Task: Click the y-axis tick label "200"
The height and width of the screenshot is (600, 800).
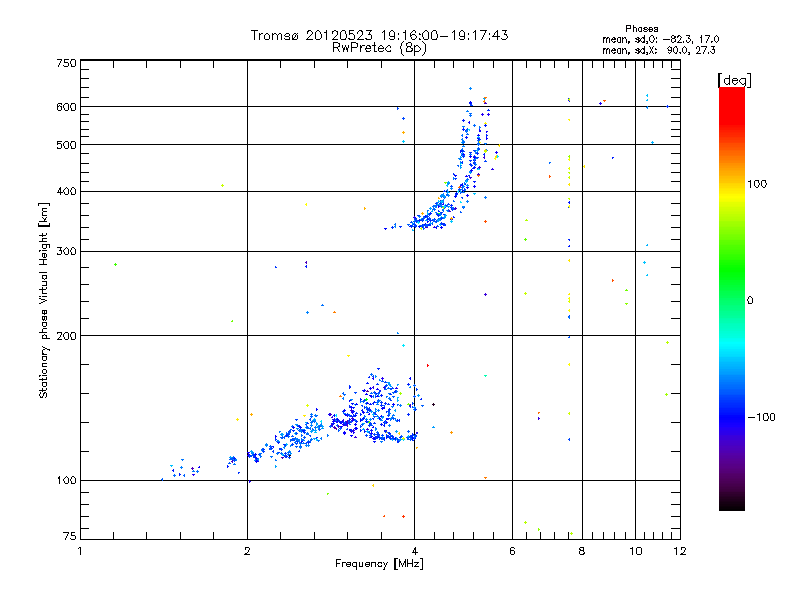Action: (66, 336)
